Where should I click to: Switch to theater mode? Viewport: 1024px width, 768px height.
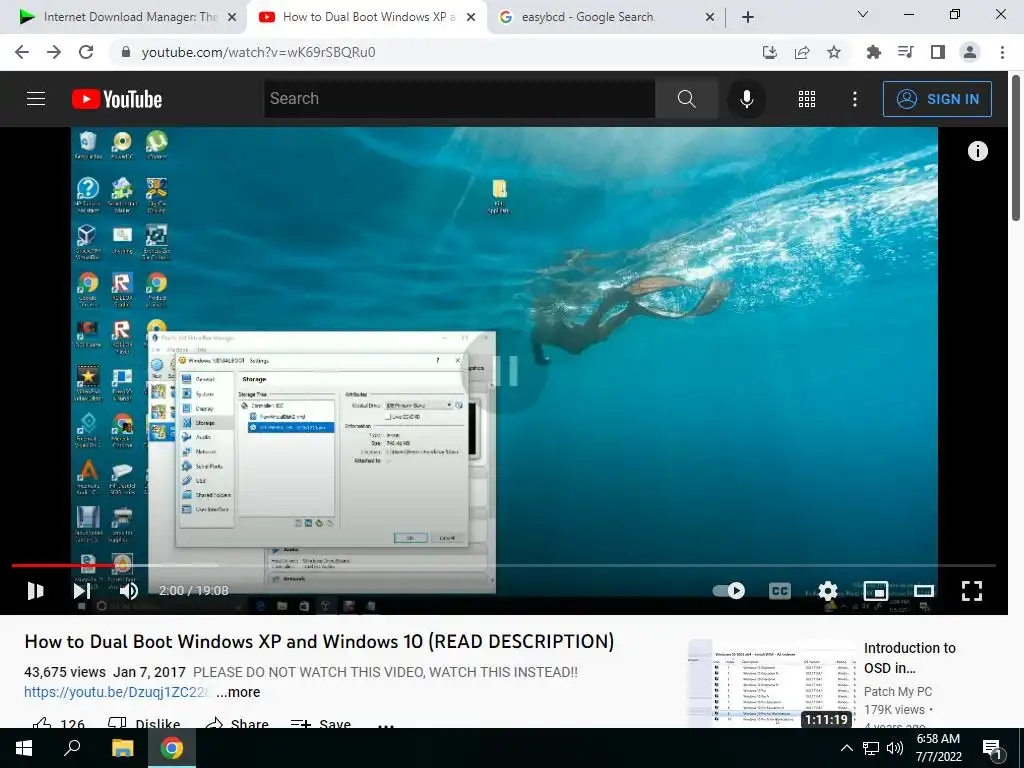pos(923,591)
